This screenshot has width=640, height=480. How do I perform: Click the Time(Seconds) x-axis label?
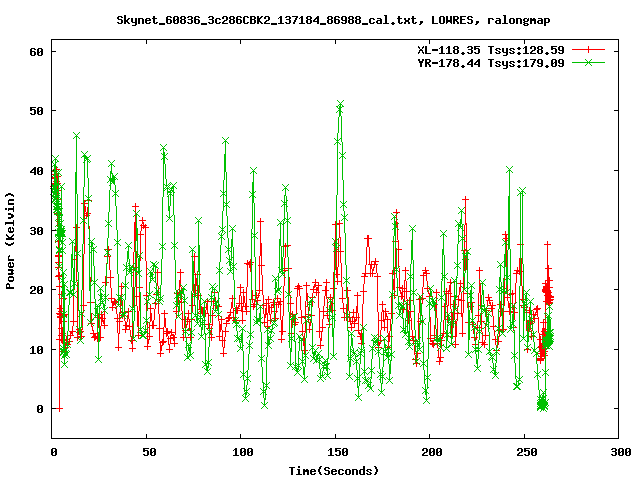click(334, 471)
